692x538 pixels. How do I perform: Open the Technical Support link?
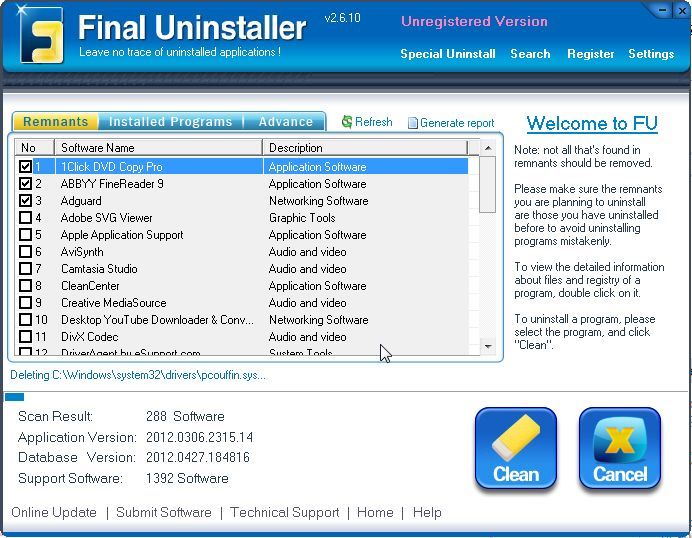pos(285,512)
